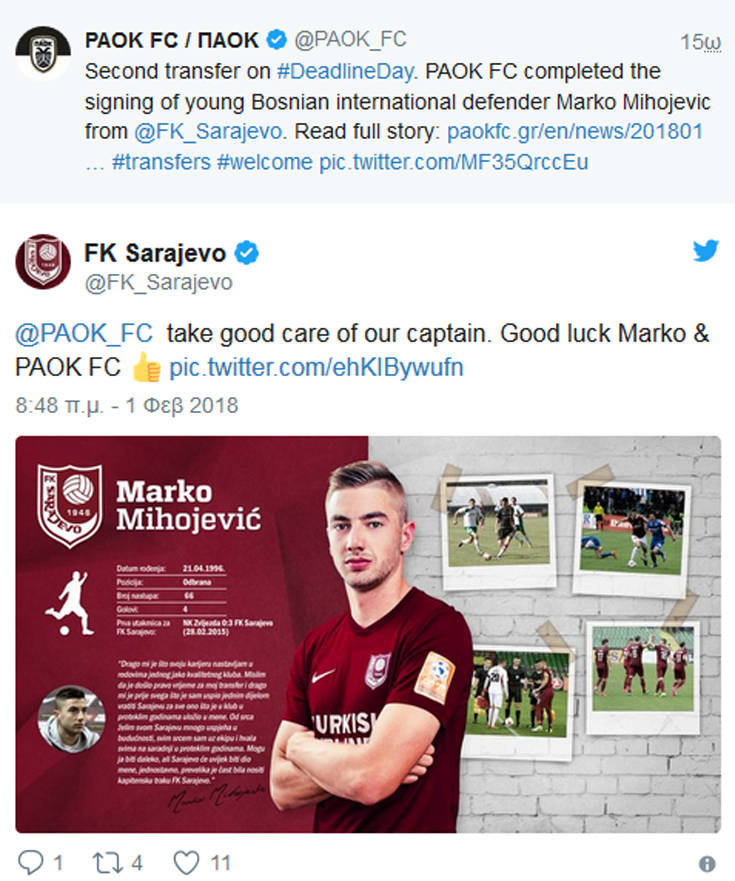The width and height of the screenshot is (735, 881).
Task: Click the FK Sarajevo account name
Action: click(x=155, y=253)
